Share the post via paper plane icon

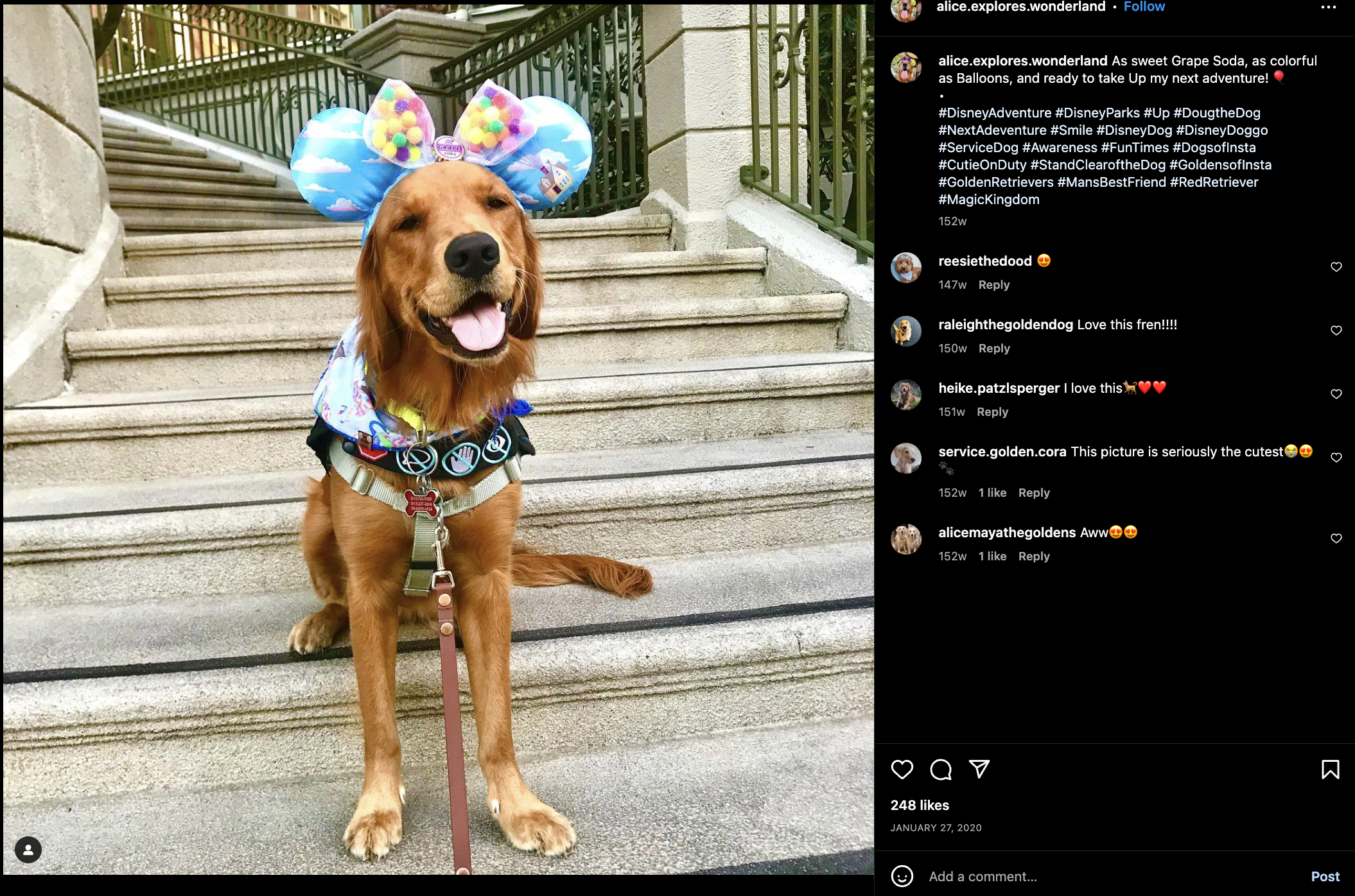click(x=979, y=768)
